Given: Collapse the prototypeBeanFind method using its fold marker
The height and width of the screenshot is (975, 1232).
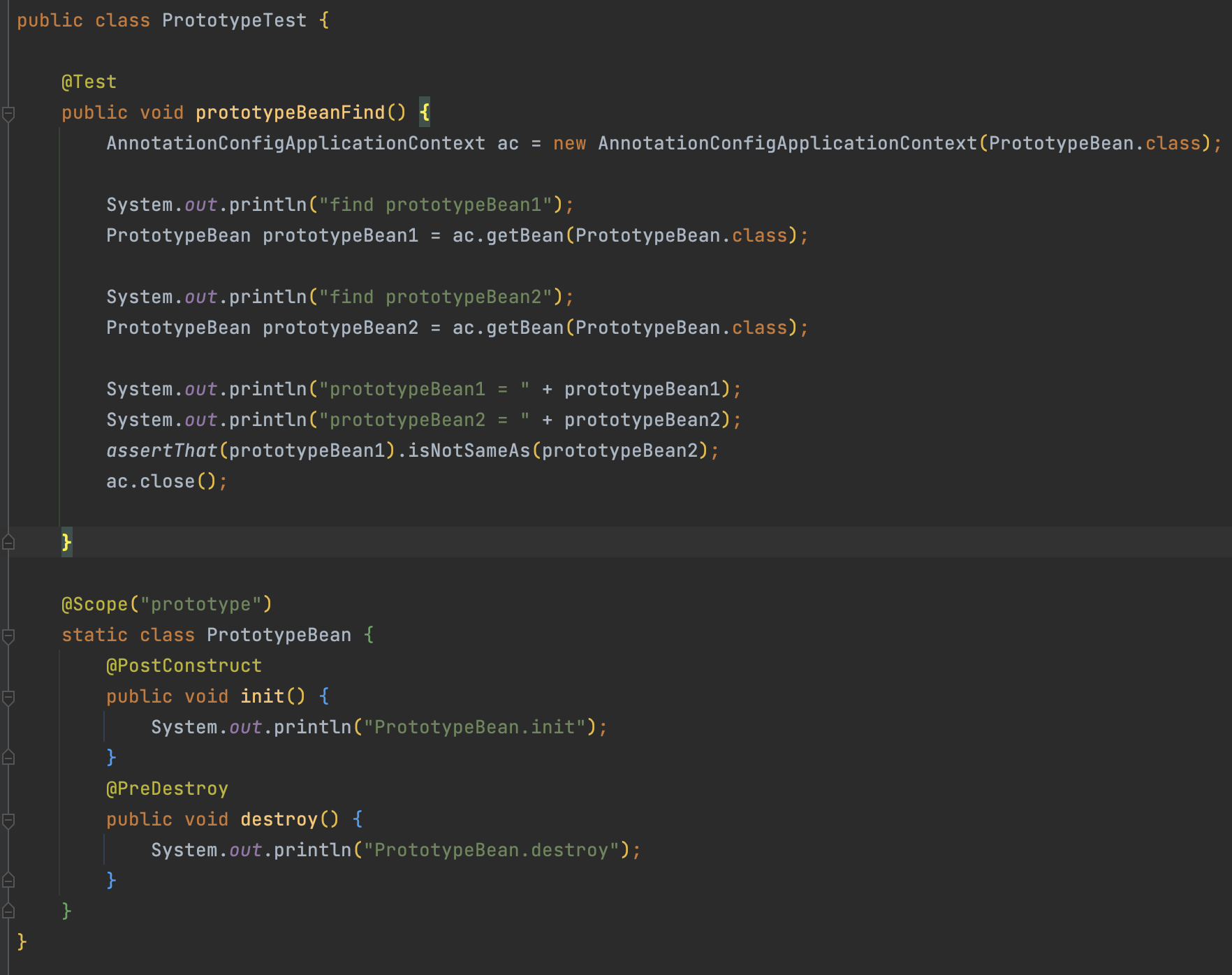Looking at the screenshot, I should (8, 113).
